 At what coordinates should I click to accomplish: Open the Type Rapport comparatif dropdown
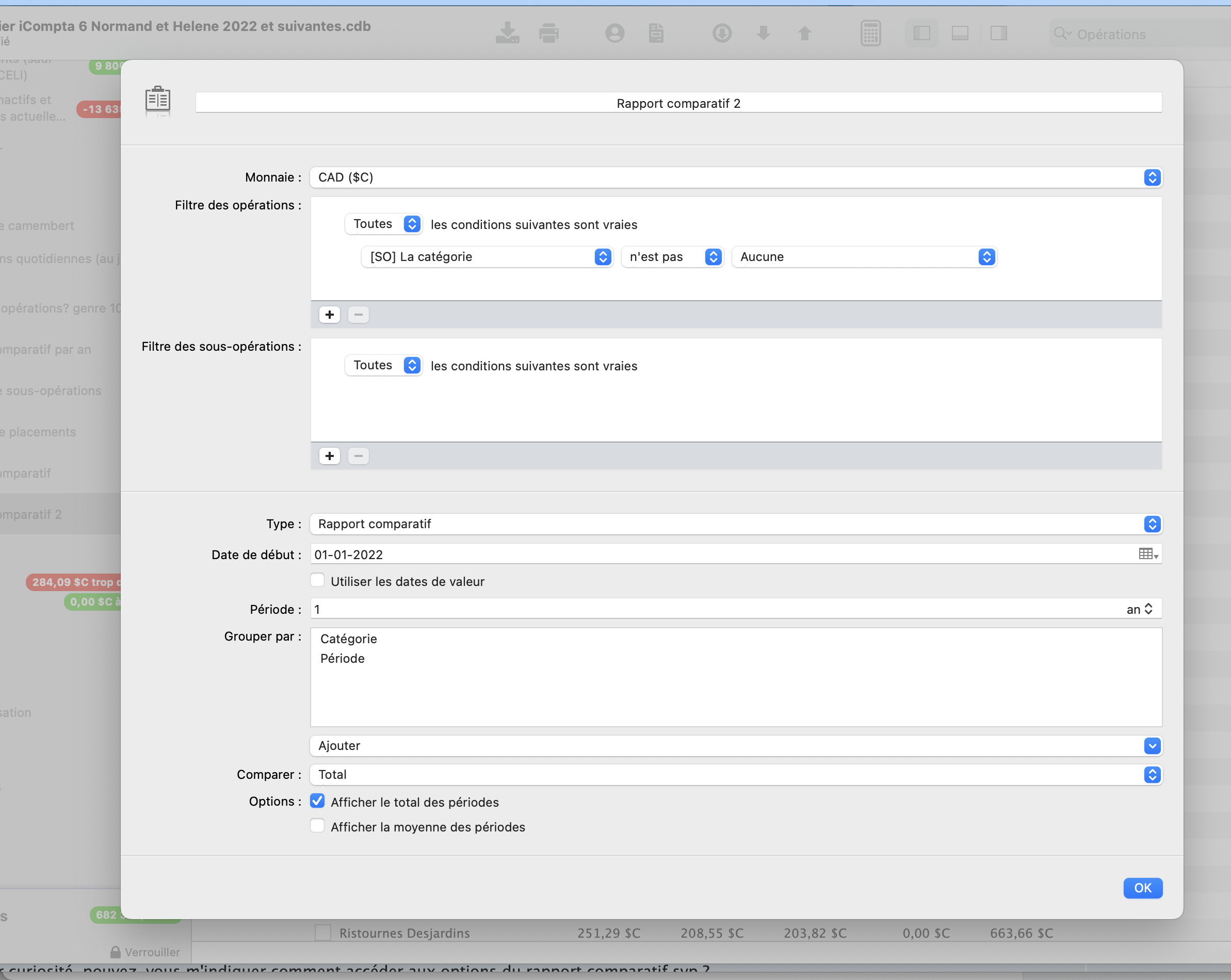click(x=735, y=524)
